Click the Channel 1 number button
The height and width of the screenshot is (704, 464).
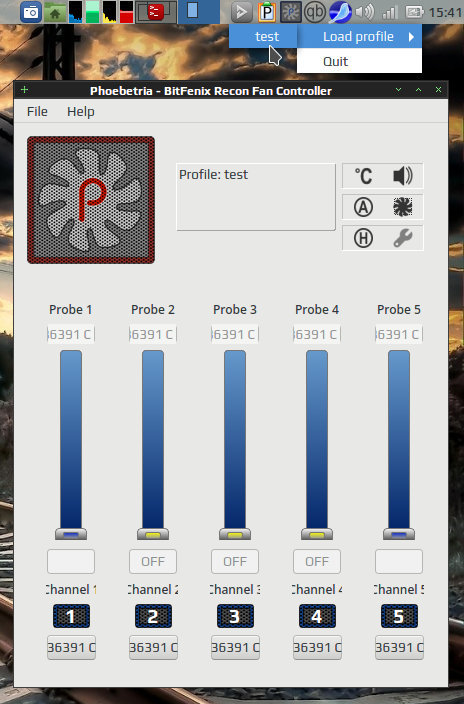[x=71, y=616]
